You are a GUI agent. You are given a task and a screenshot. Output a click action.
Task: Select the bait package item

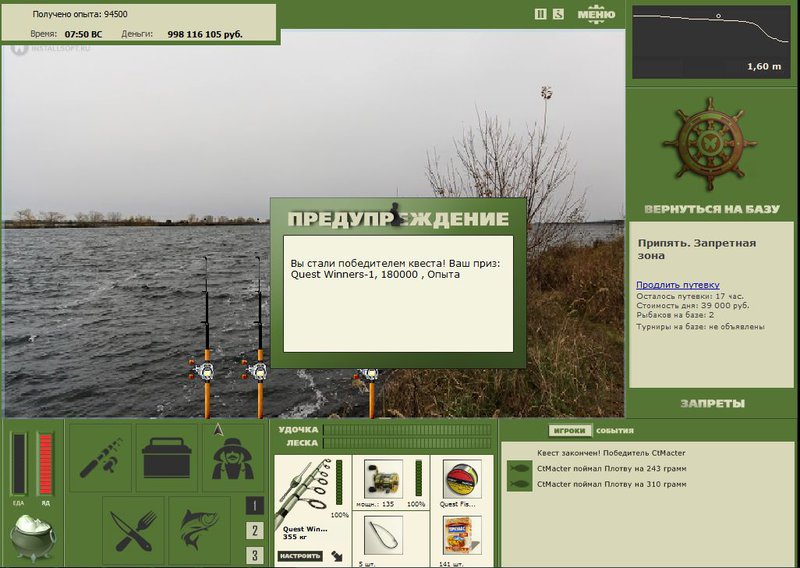tap(462, 535)
